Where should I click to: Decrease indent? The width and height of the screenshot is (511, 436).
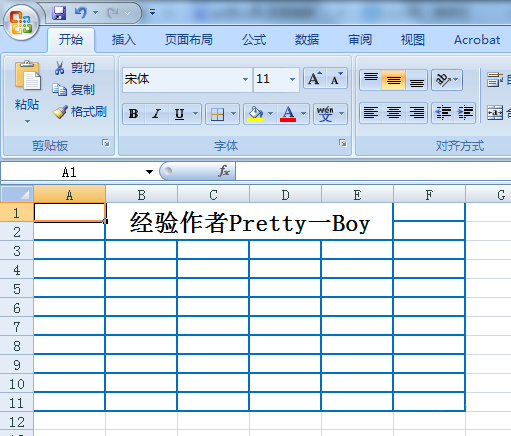[443, 113]
